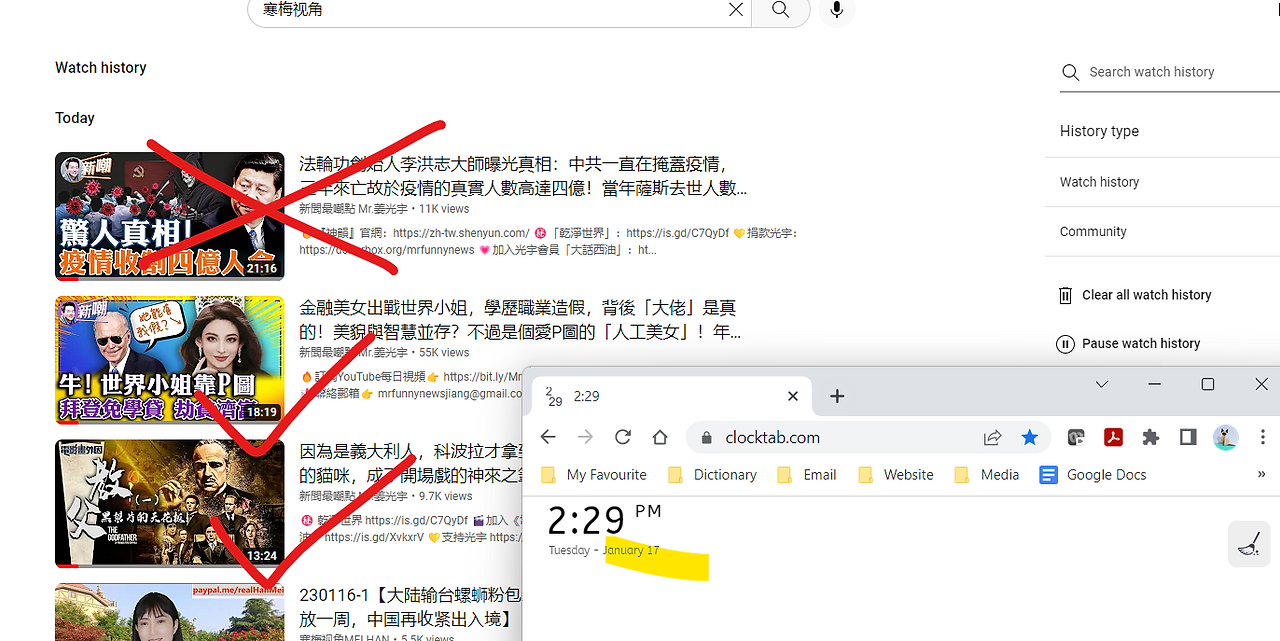Open the bottom thumbnail with the woman in garden
The width and height of the screenshot is (1280, 641).
(x=170, y=612)
